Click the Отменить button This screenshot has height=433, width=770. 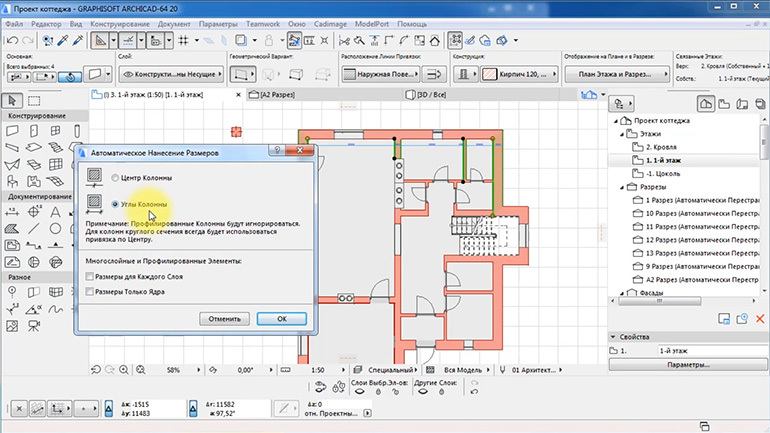pos(223,318)
